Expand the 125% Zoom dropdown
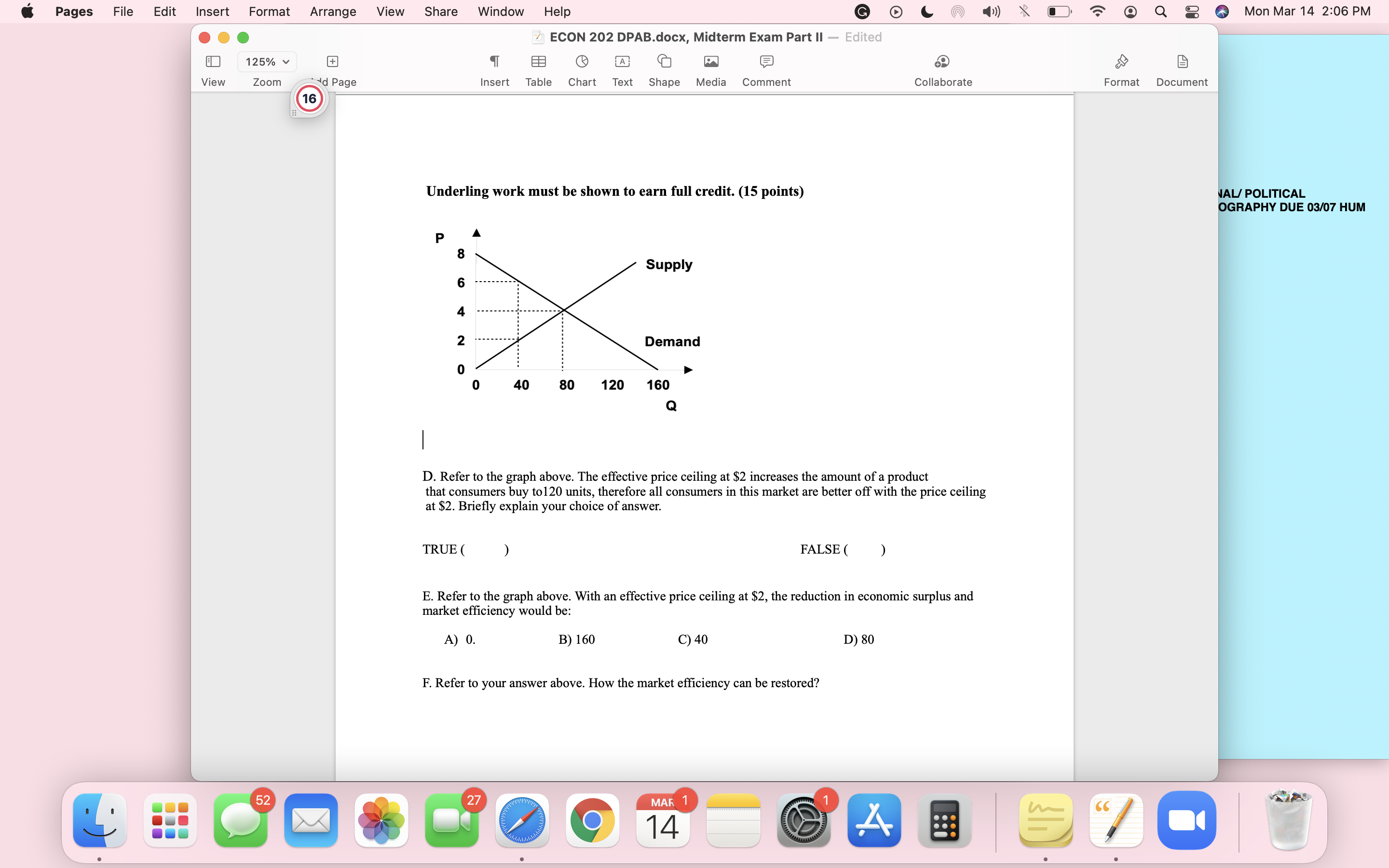The width and height of the screenshot is (1389, 868). click(267, 62)
